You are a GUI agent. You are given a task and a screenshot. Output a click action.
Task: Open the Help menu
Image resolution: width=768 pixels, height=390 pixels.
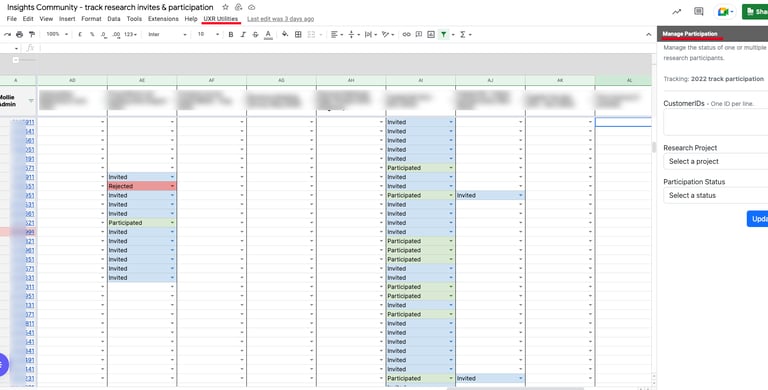[x=191, y=19]
